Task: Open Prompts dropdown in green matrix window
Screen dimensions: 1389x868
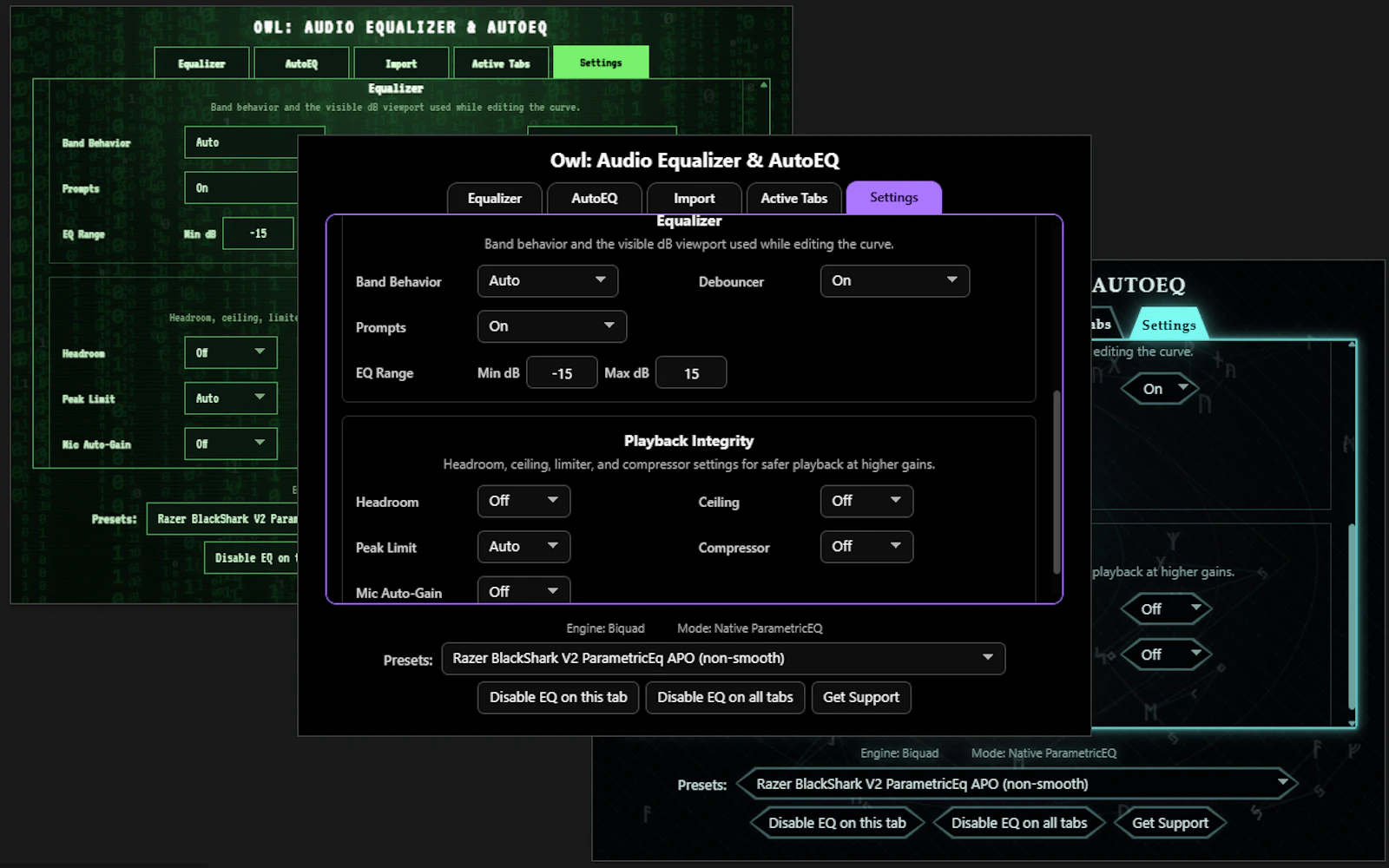Action: [241, 188]
